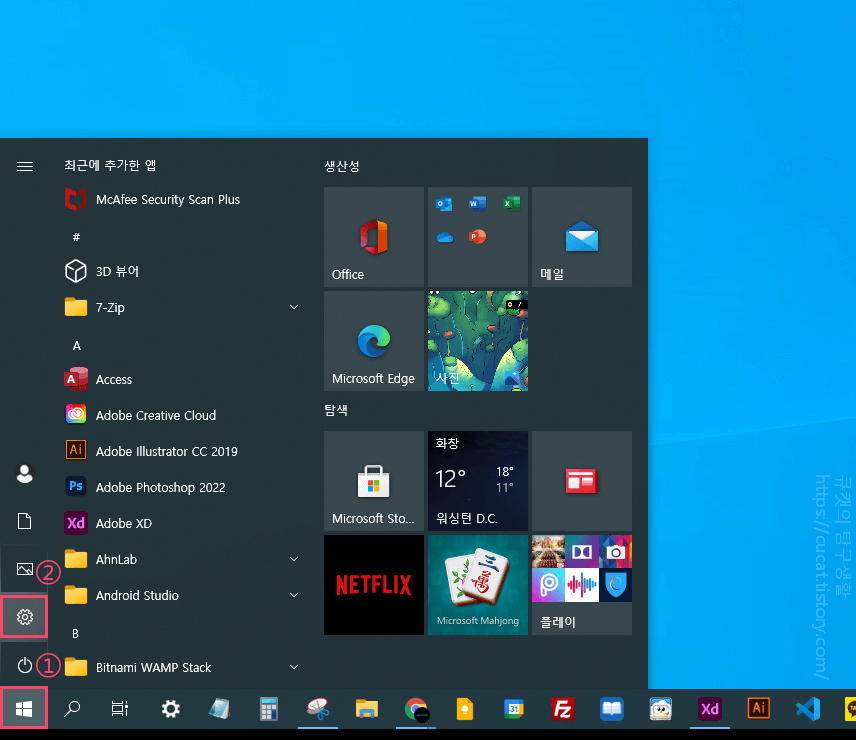This screenshot has height=740, width=856.
Task: Open the 메일 tile
Action: coord(582,237)
